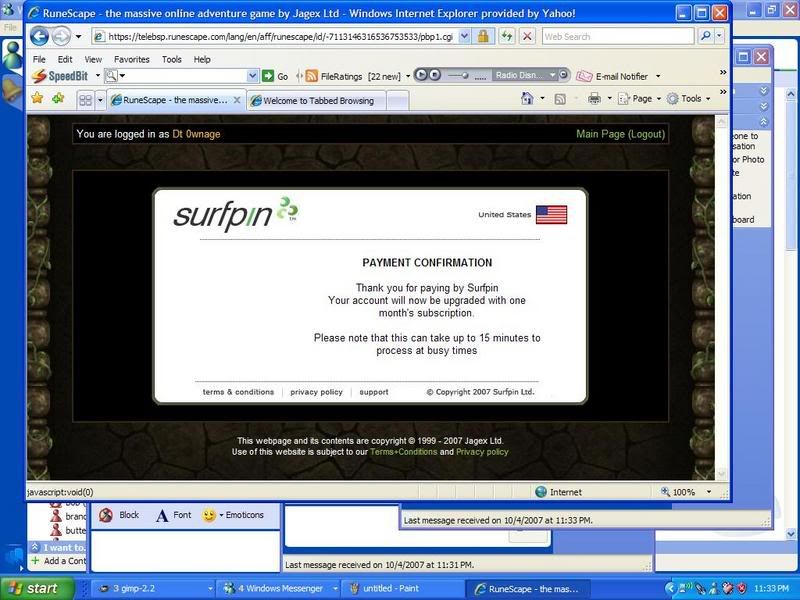Open the Quick Tabs list dropdown arrow
The height and width of the screenshot is (600, 800).
coord(100,100)
